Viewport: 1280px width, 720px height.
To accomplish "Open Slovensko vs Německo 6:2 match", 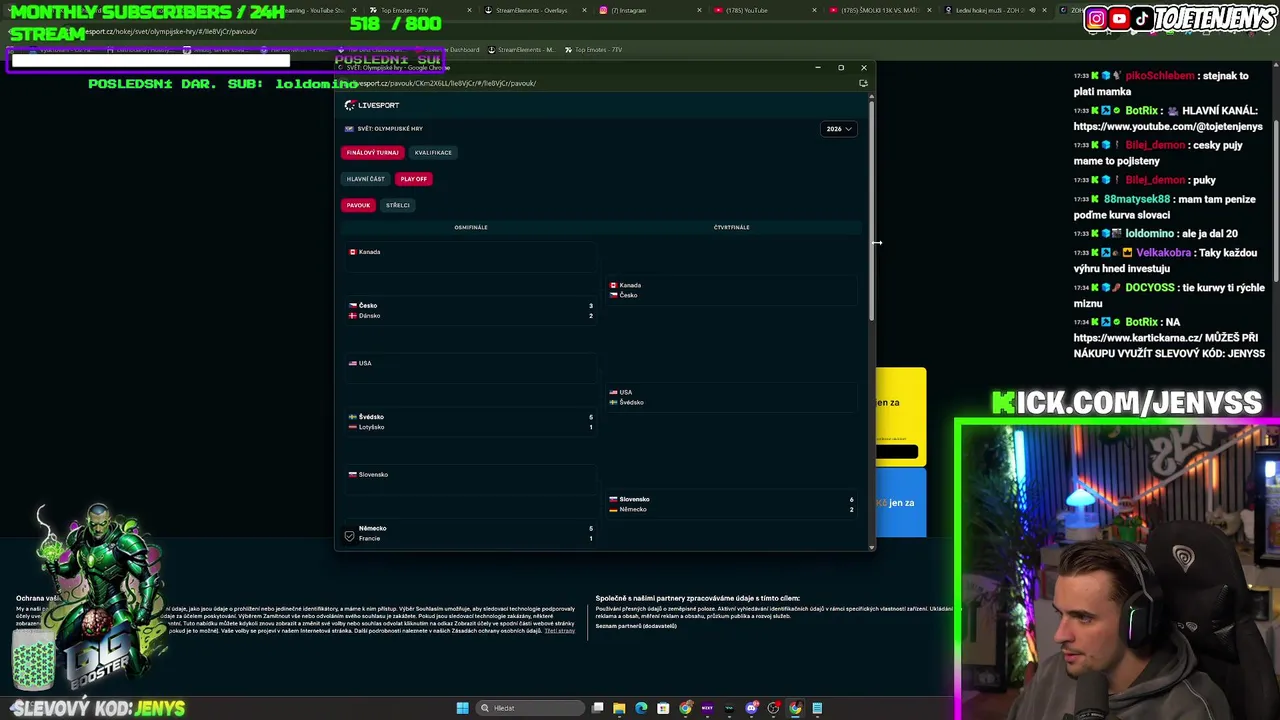I will (732, 504).
